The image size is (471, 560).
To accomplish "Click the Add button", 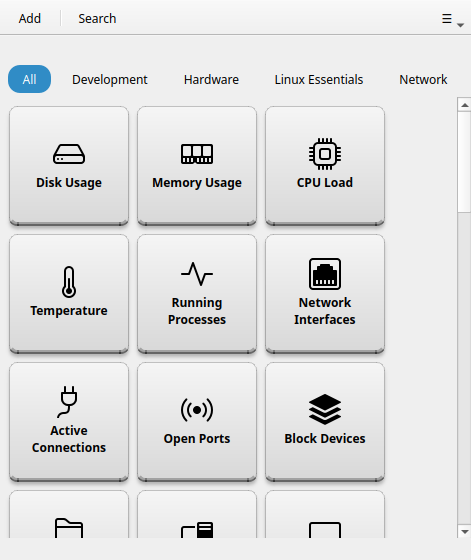I will coord(30,19).
